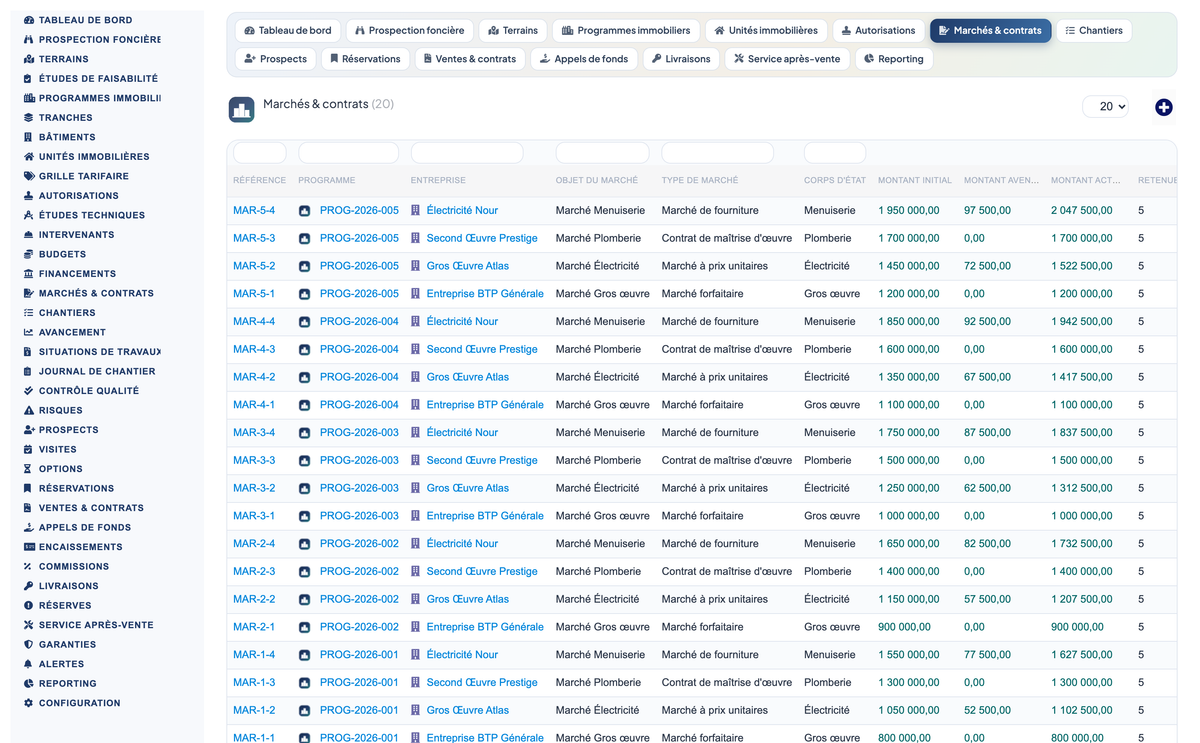Sort by Référence column header
Screen dimensions: 1200x743
(x=259, y=181)
